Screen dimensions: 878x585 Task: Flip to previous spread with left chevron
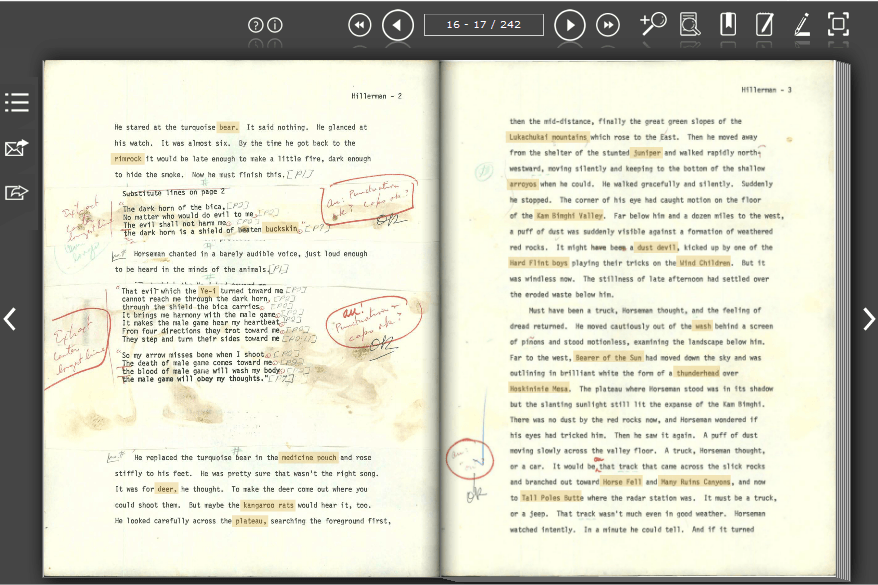[10, 319]
